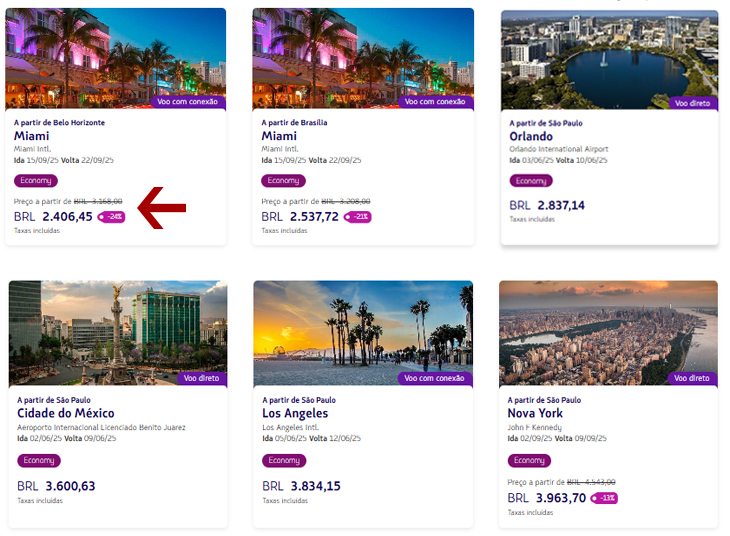
Task: Select the BRL 2.537,72 Miami price
Action: point(300,217)
